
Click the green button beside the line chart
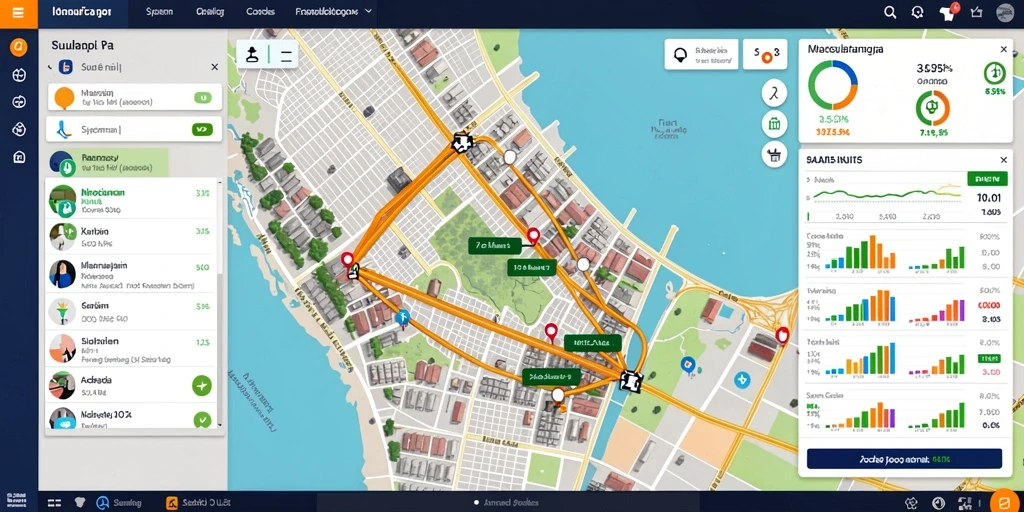[x=986, y=178]
